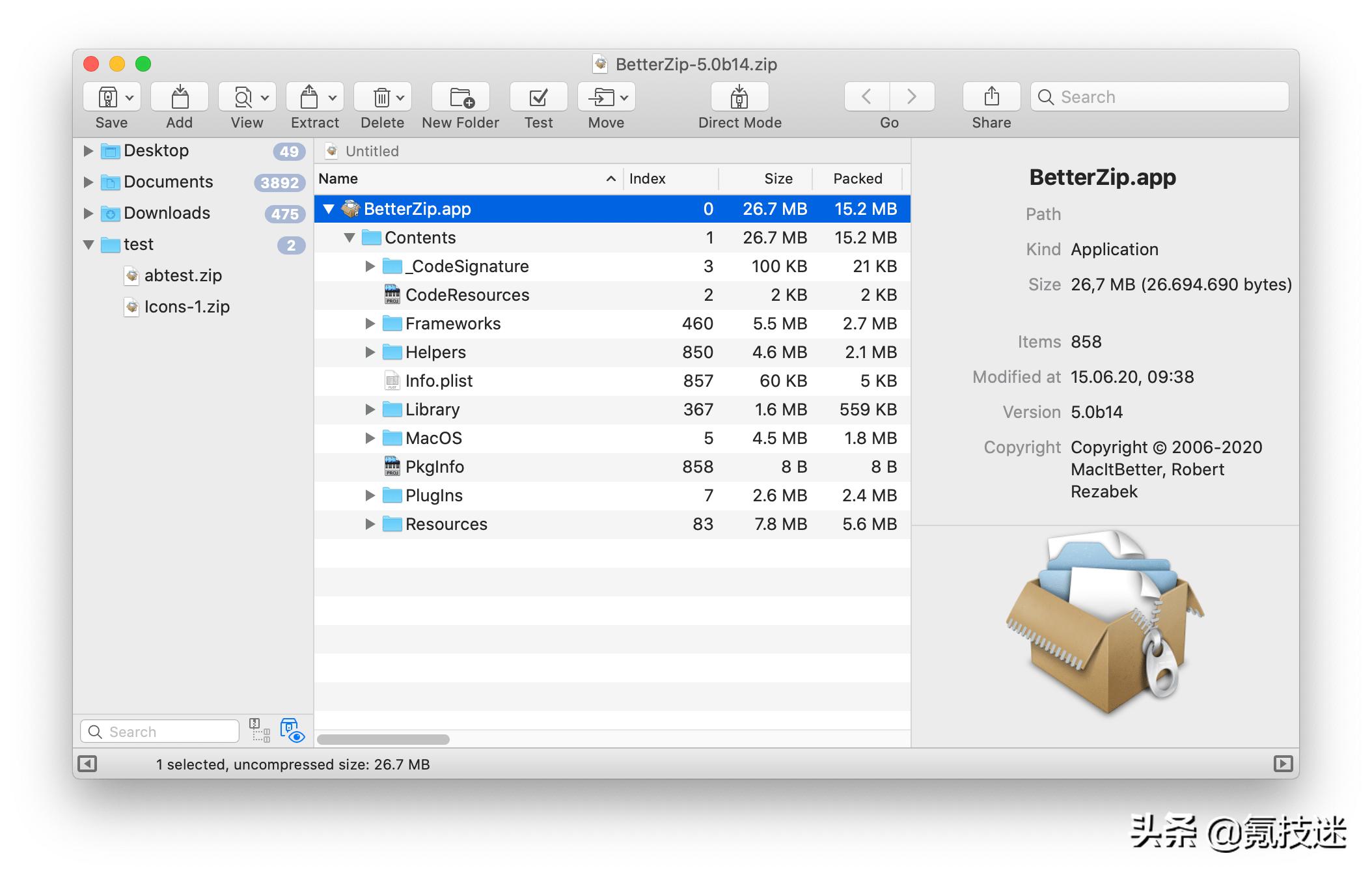Sort by the Packed column header

(857, 178)
